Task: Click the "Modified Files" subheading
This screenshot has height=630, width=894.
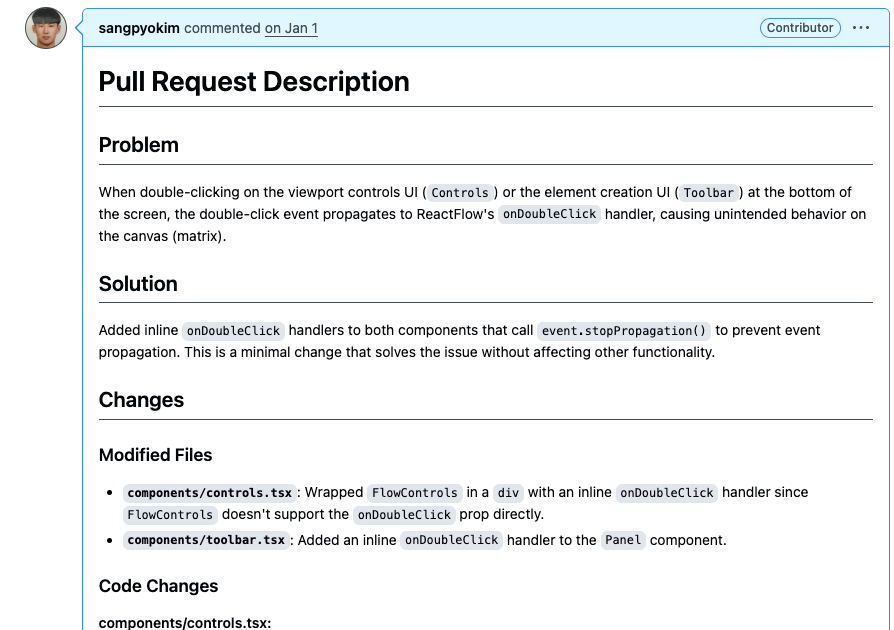Action: coord(156,455)
